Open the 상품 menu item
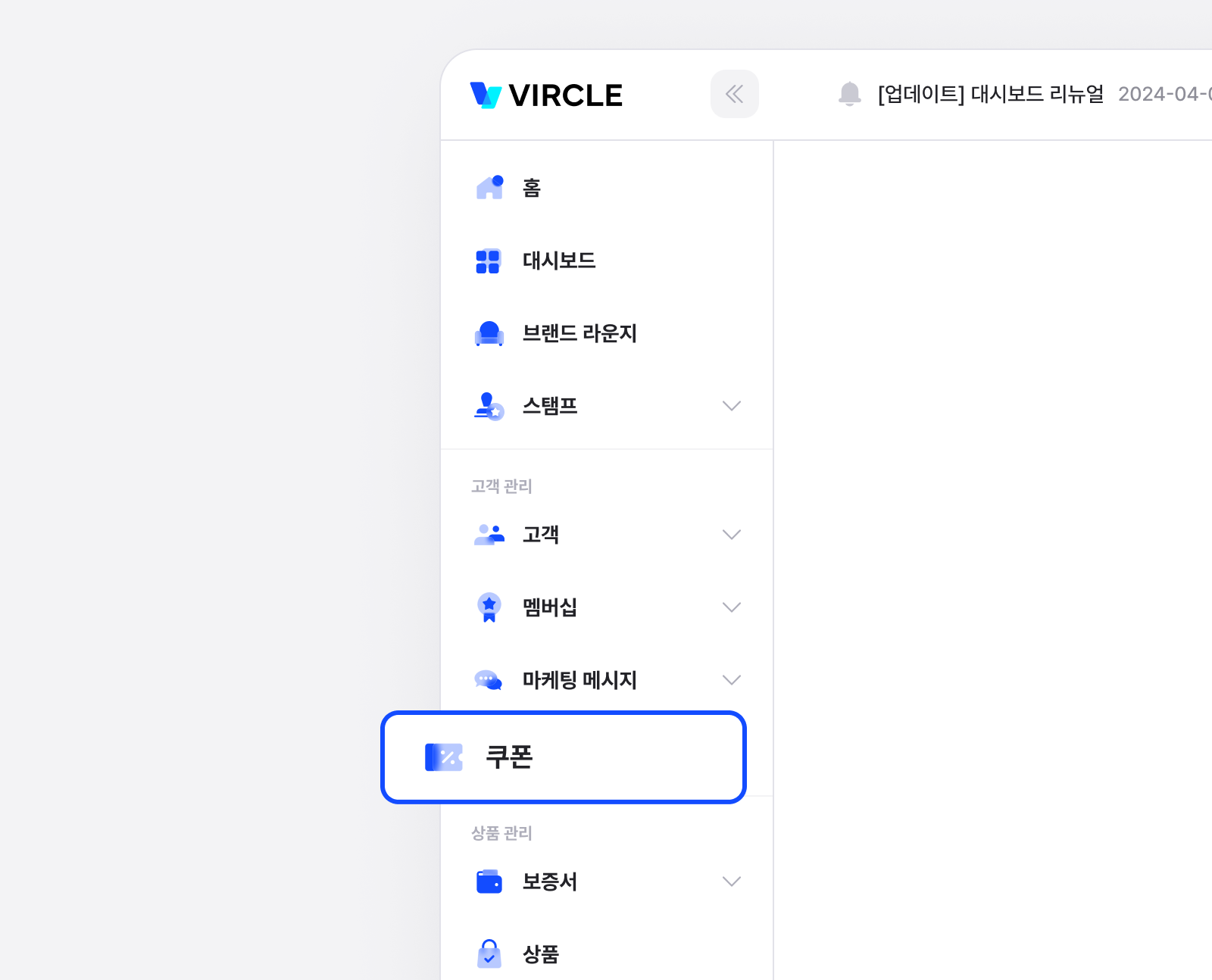The image size is (1212, 980). [x=541, y=954]
